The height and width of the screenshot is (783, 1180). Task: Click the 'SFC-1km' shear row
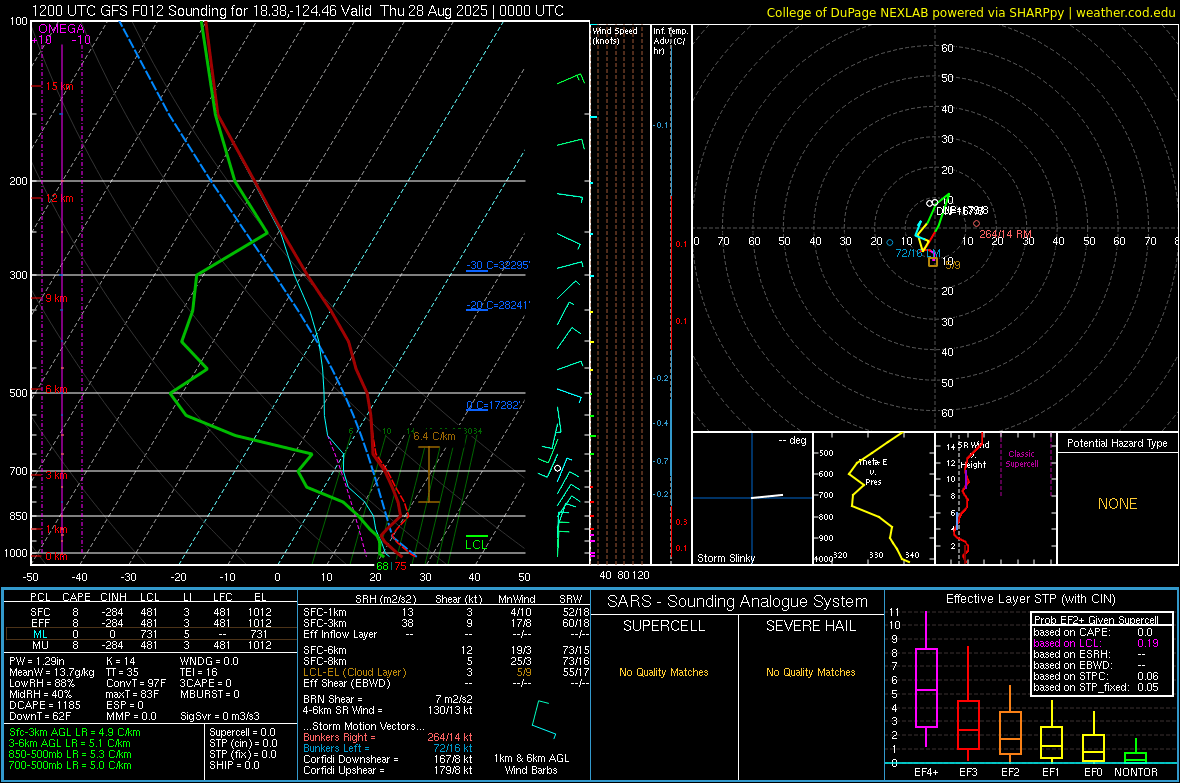click(446, 612)
